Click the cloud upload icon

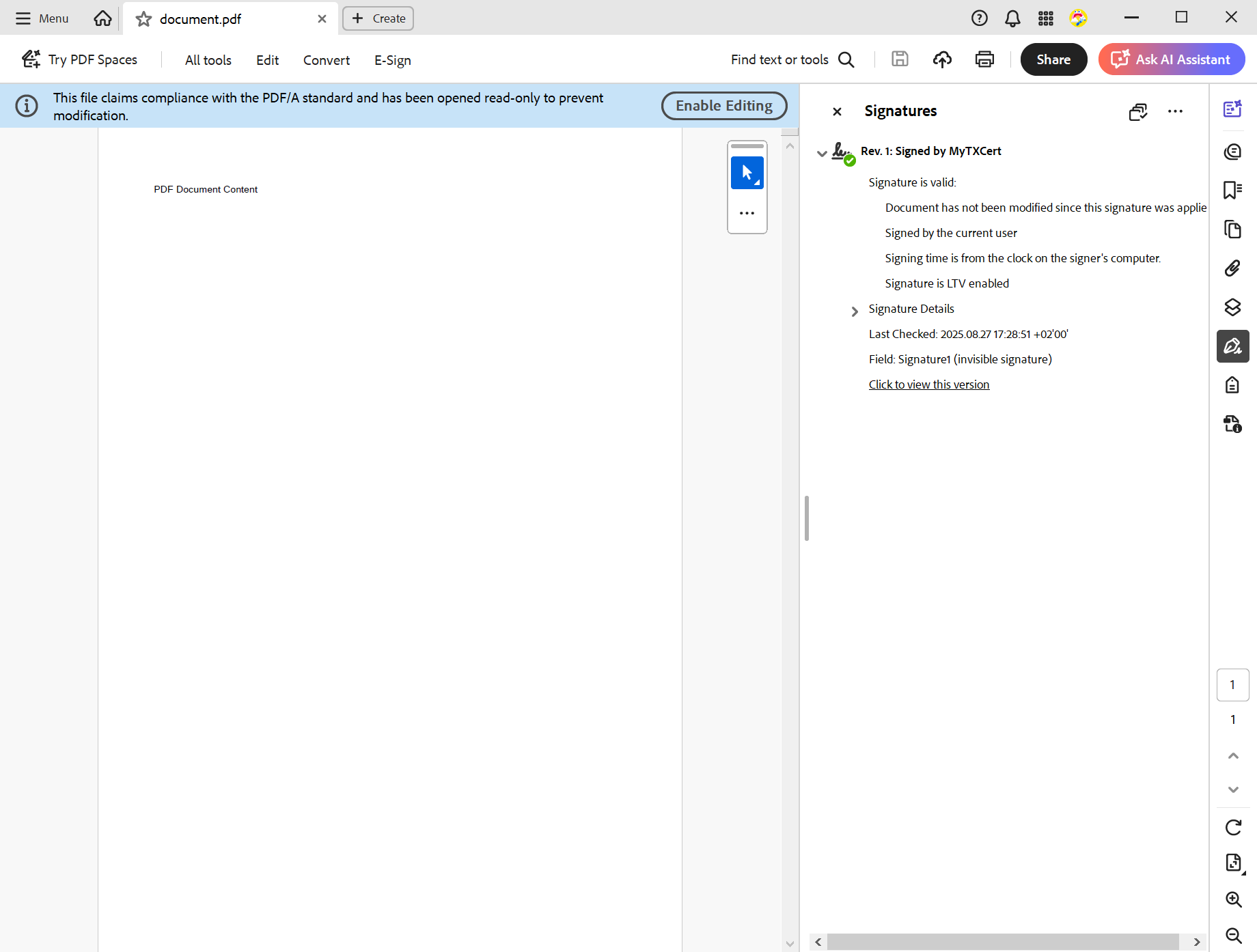pos(942,59)
